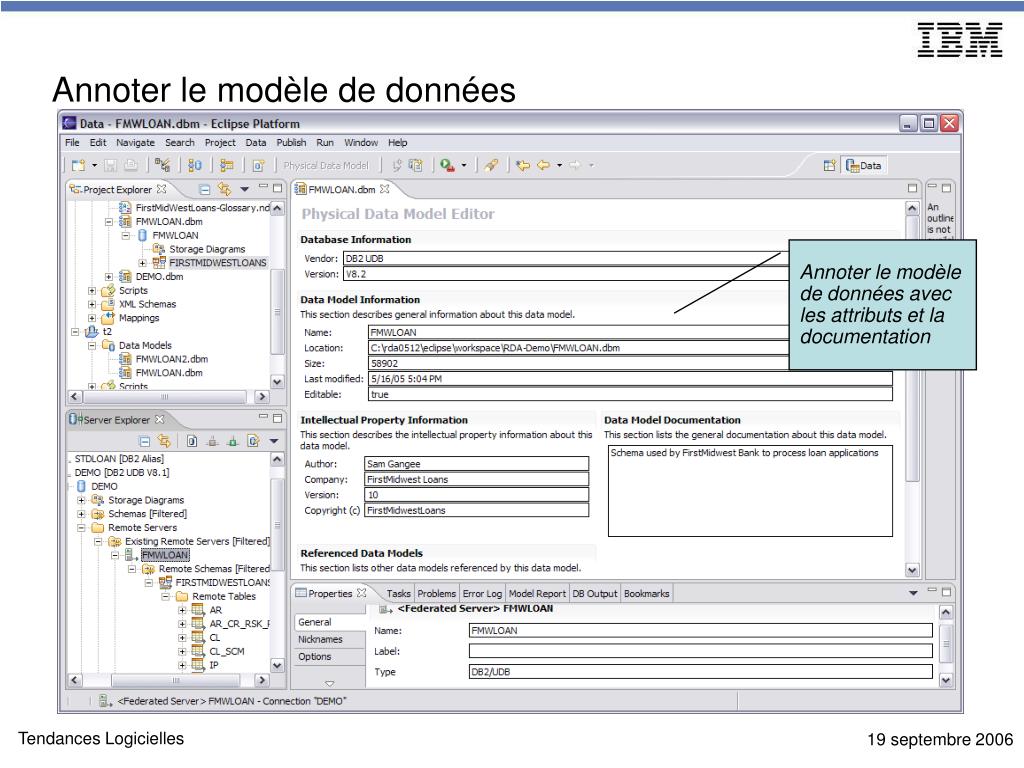Screen dimensions: 1024x768
Task: Open the File menu
Action: (x=72, y=142)
